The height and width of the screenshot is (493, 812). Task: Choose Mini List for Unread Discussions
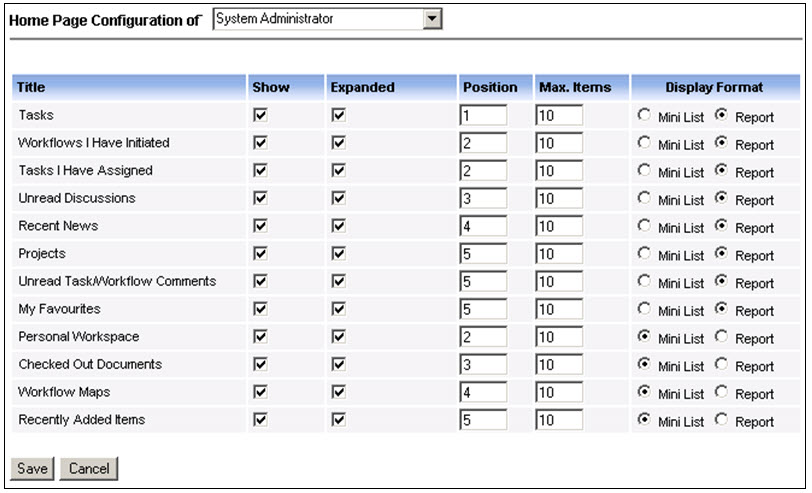(644, 198)
